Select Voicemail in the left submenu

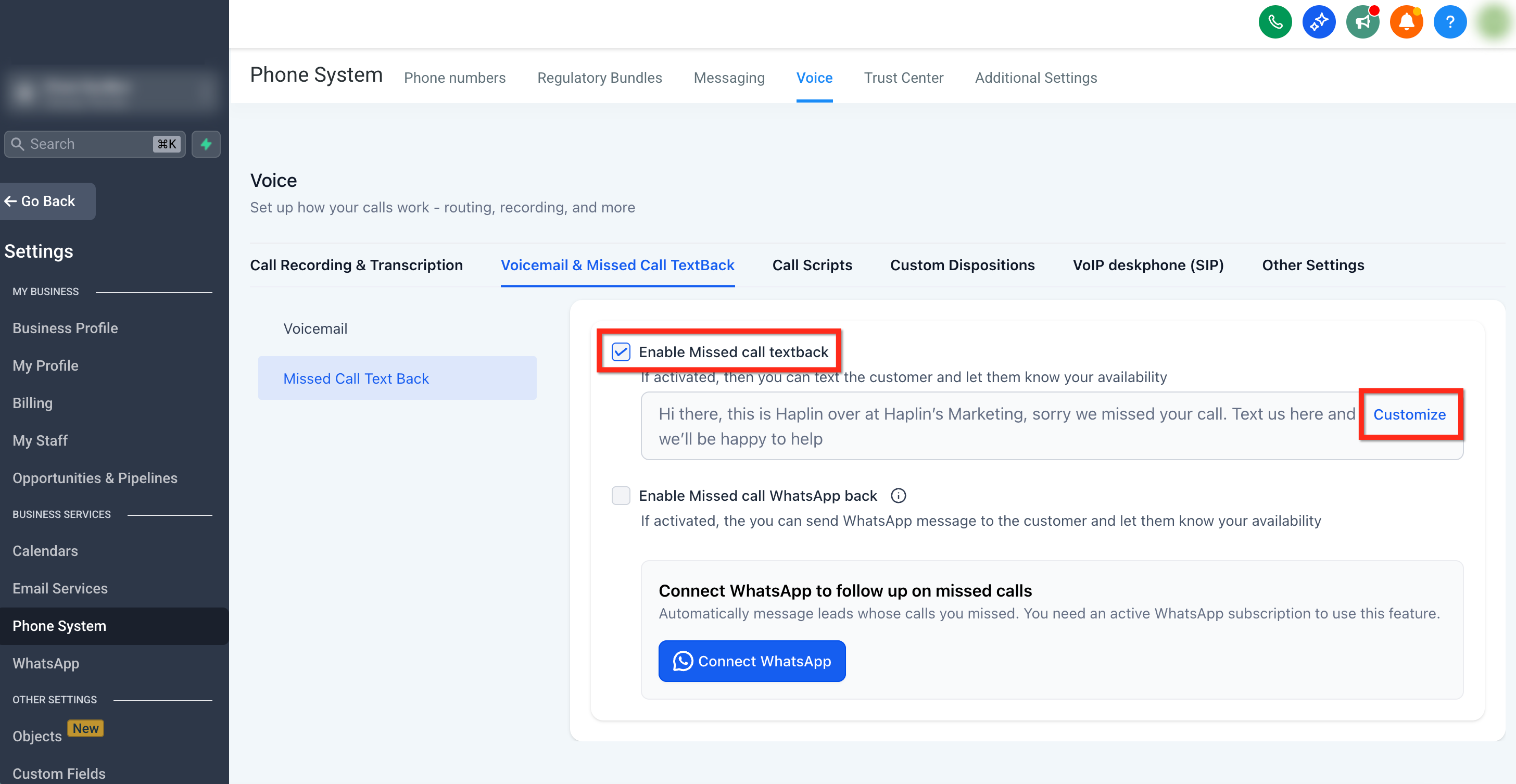coord(315,328)
